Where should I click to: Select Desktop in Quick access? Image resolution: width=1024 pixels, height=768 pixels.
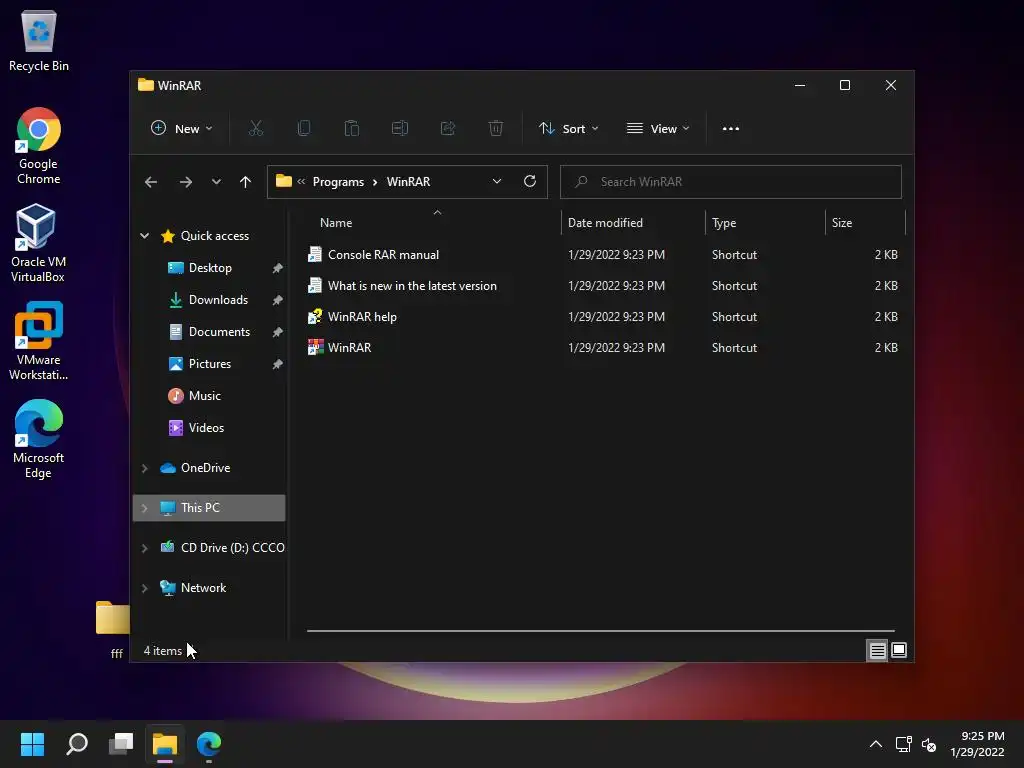(x=209, y=268)
